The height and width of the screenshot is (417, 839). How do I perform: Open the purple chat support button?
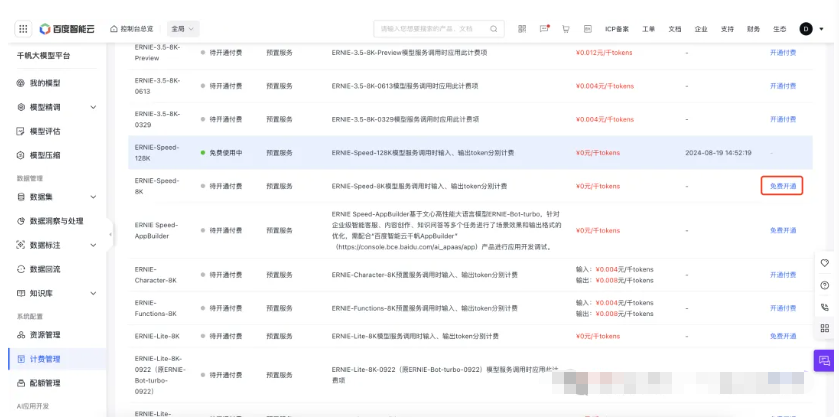824,360
